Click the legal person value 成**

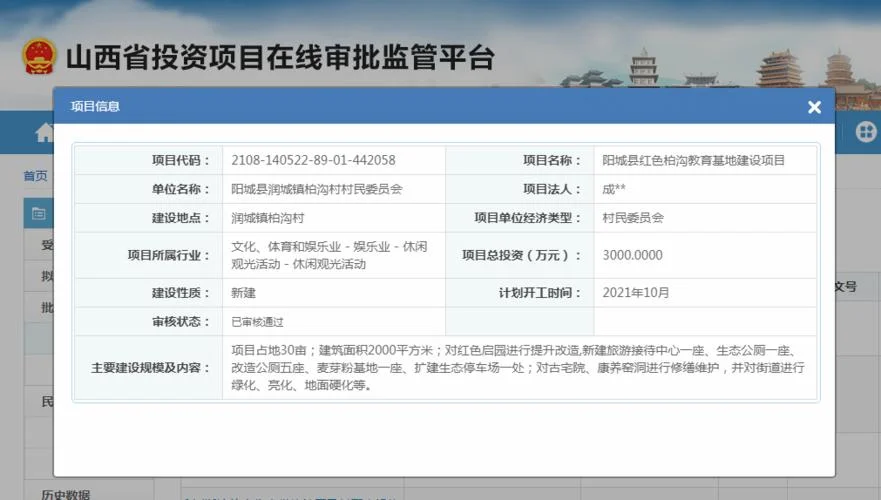coord(614,189)
